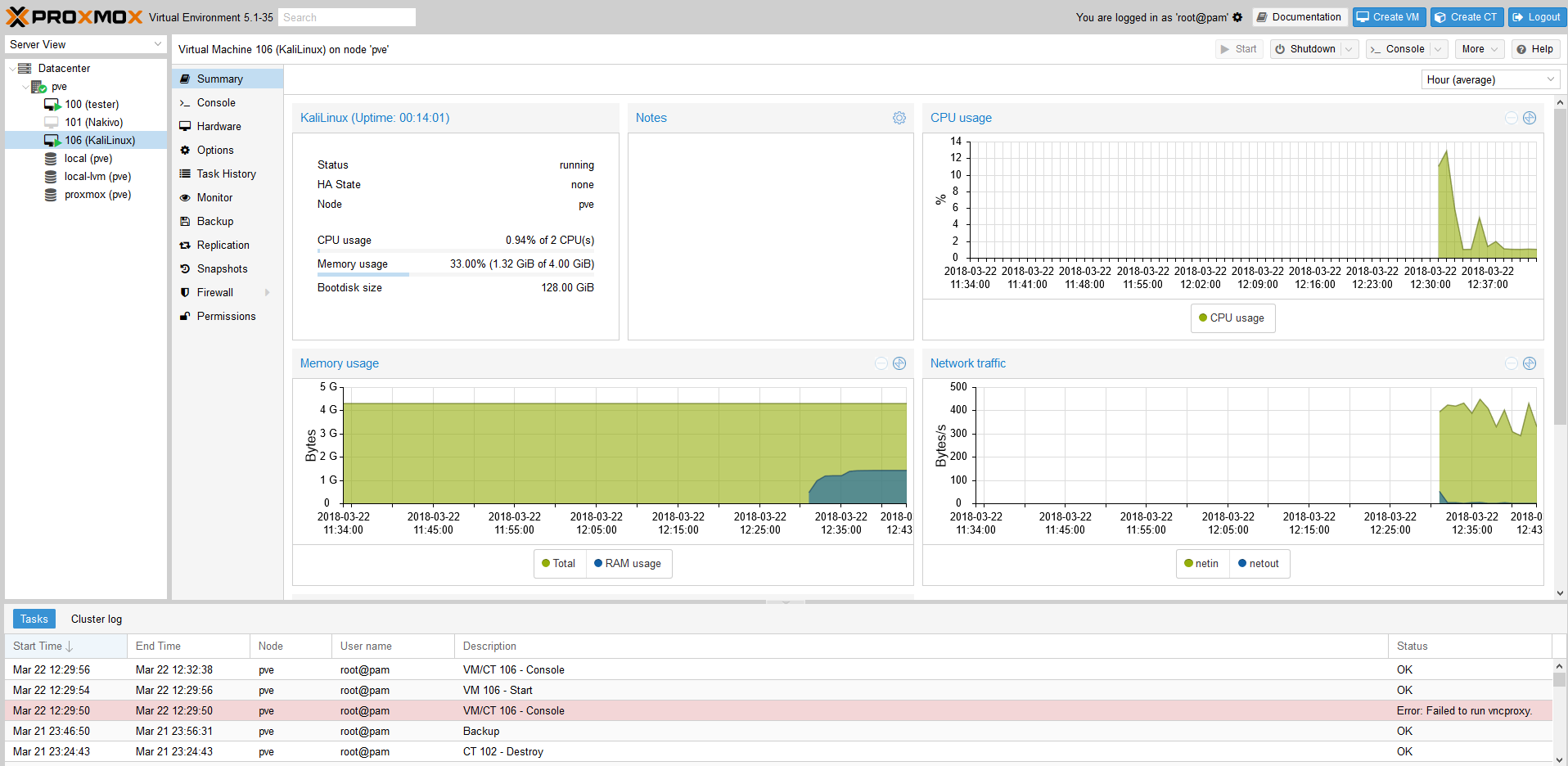Open the Hardware section
Image resolution: width=1568 pixels, height=766 pixels.
click(x=228, y=126)
